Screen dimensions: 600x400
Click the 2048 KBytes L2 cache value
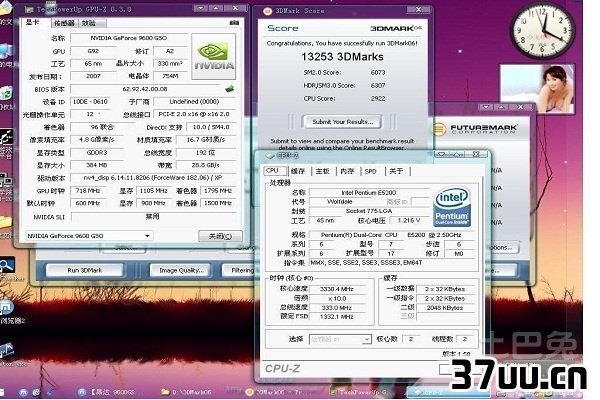point(445,308)
